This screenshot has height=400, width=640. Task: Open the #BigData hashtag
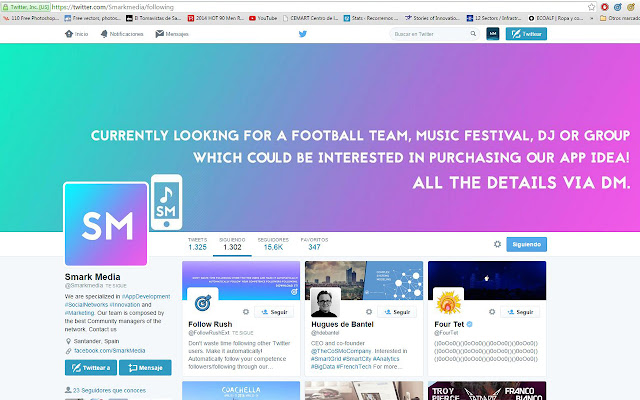point(323,367)
